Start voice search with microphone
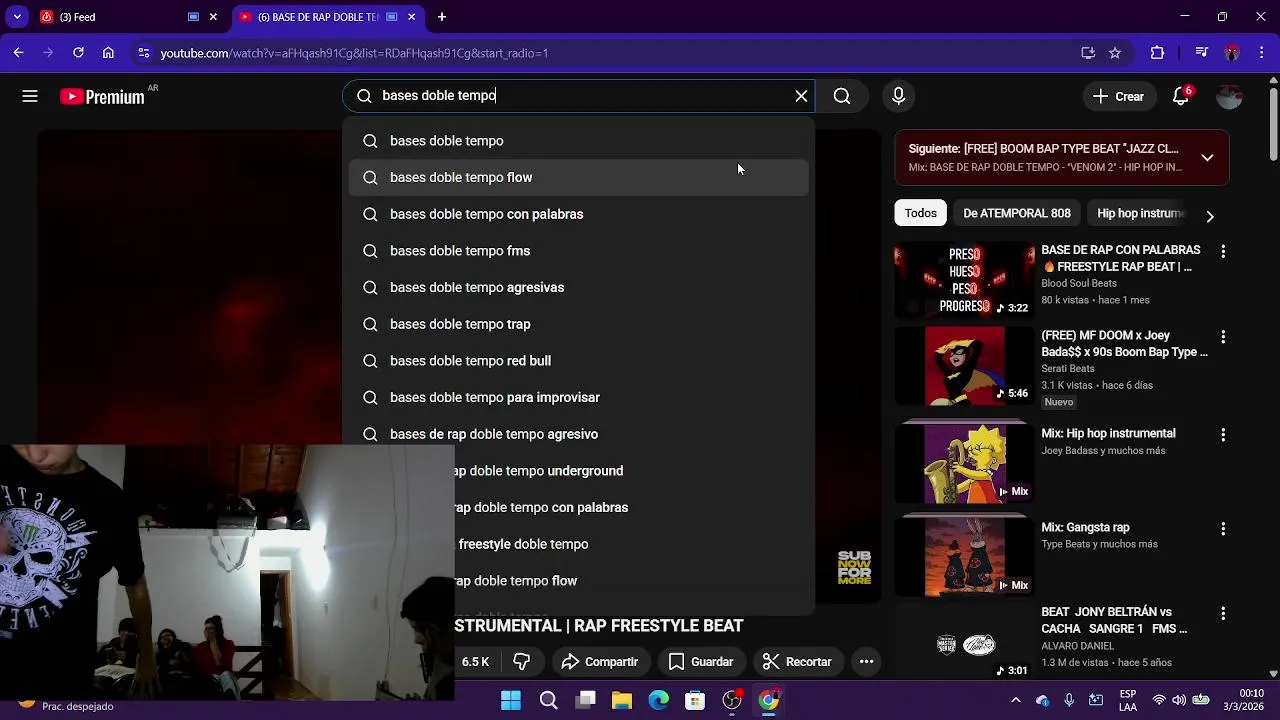 tap(898, 96)
